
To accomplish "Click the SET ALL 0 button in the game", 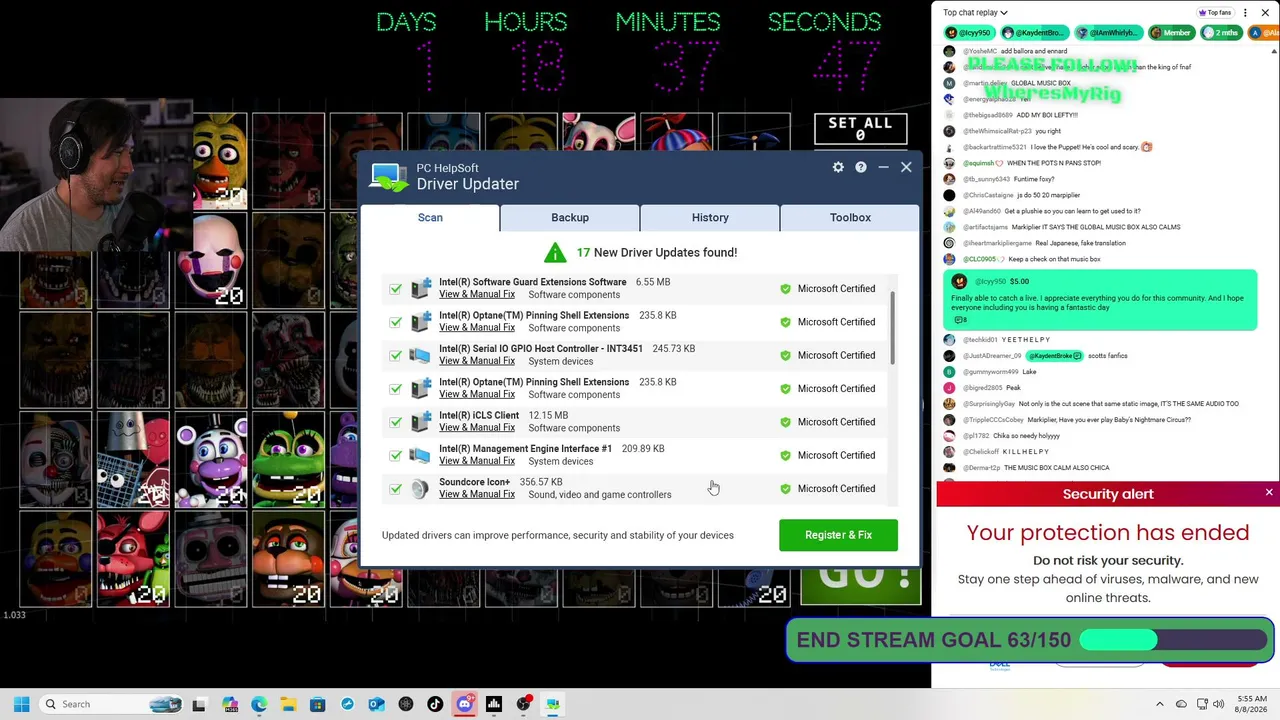I will 860,128.
